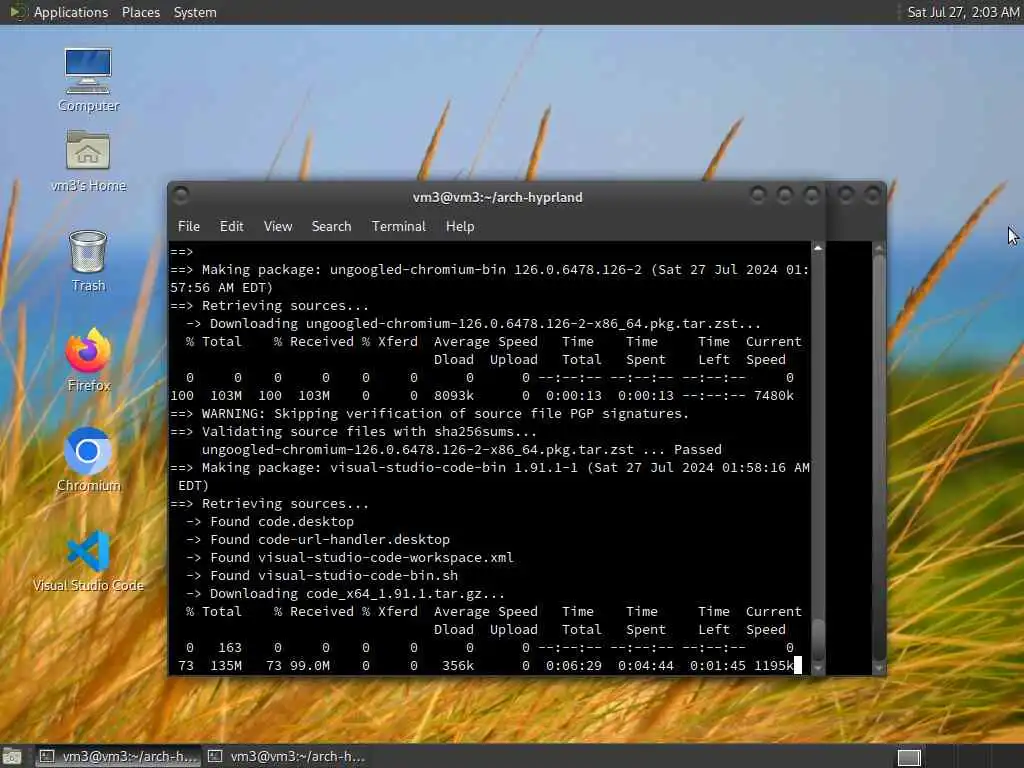
Task: Click the time left value 0:01:45
Action: point(717,665)
